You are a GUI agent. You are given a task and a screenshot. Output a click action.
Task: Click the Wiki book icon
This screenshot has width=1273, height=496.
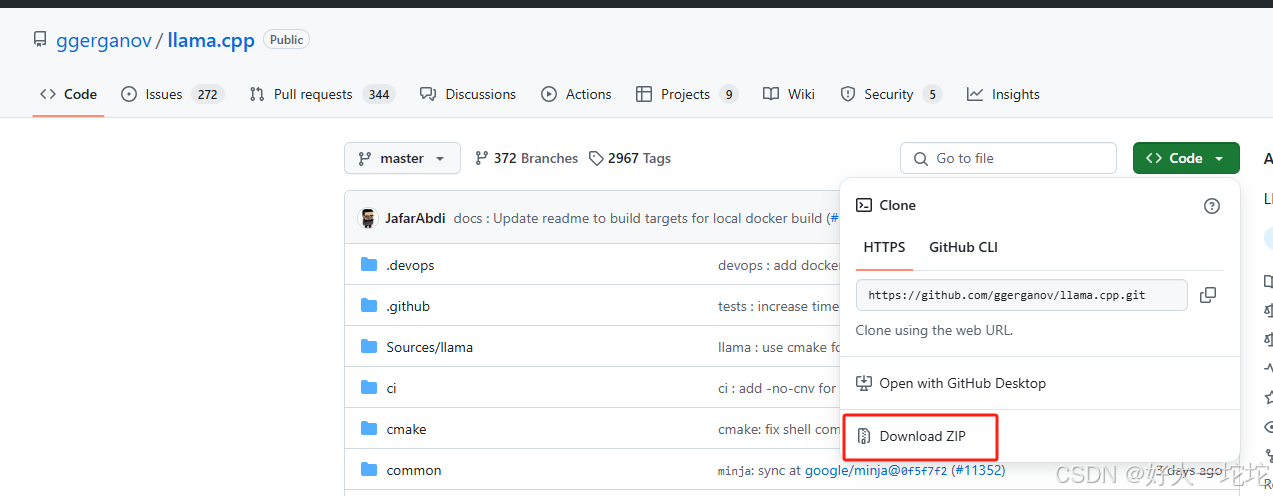tap(771, 94)
